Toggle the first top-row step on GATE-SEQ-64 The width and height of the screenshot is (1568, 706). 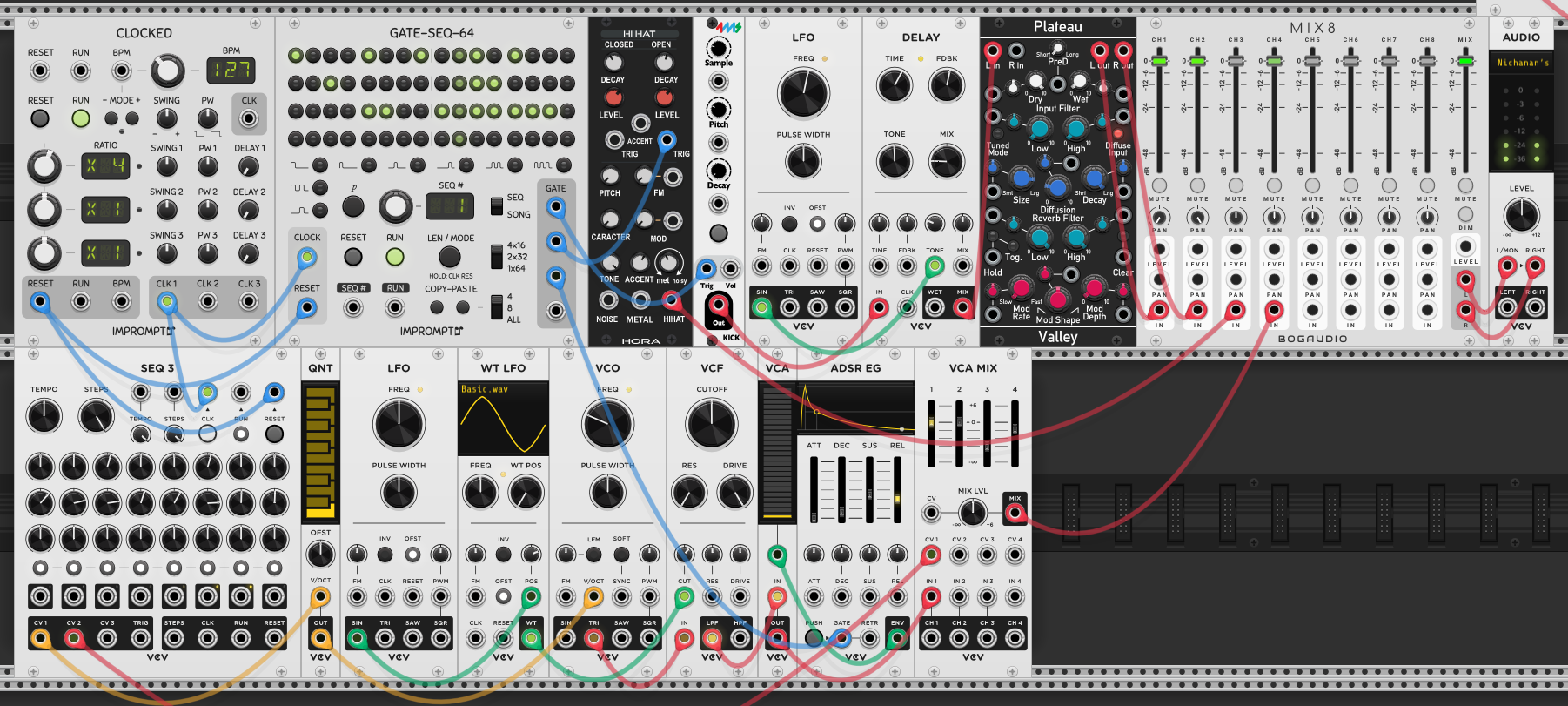pyautogui.click(x=296, y=57)
